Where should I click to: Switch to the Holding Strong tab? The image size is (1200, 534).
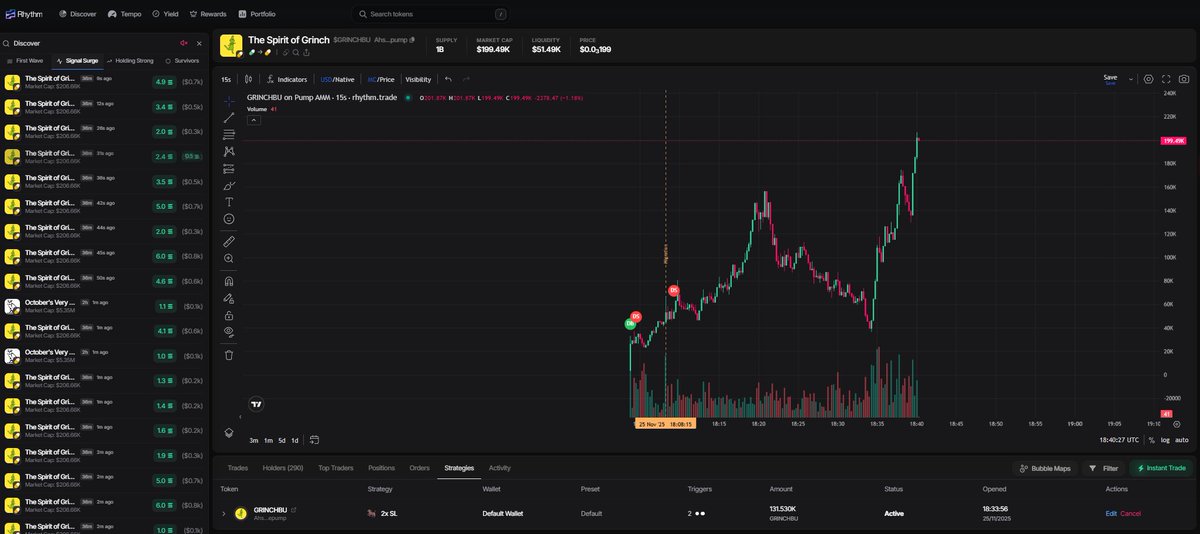point(129,60)
